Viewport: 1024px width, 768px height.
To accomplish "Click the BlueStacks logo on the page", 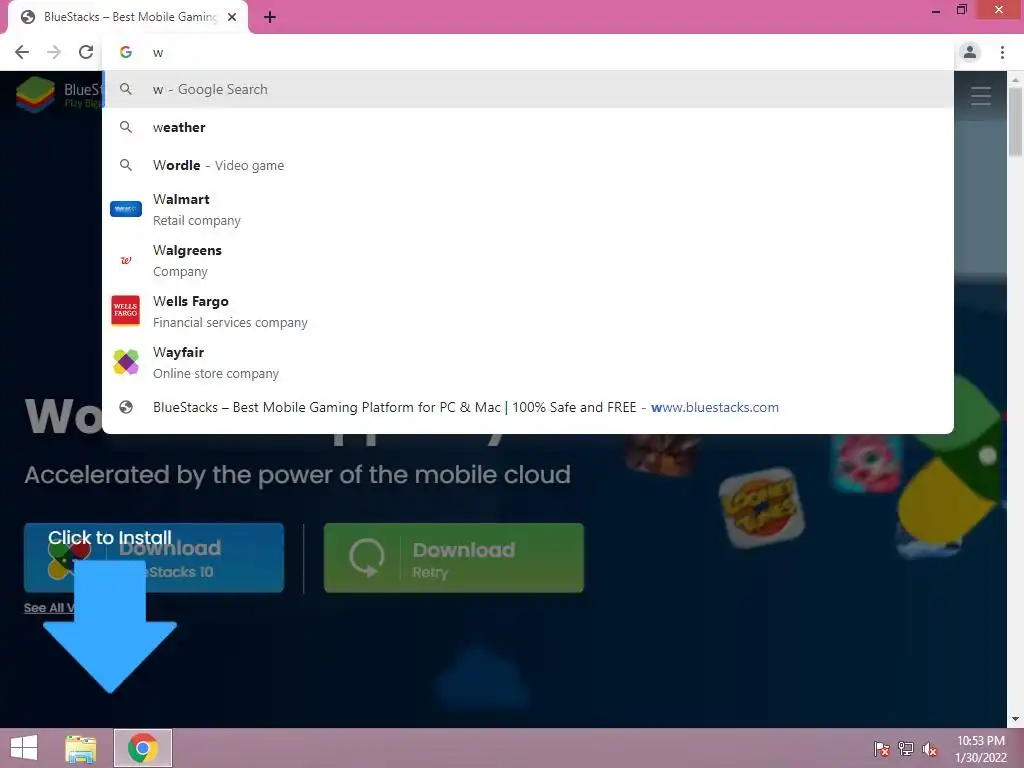I will click(35, 94).
